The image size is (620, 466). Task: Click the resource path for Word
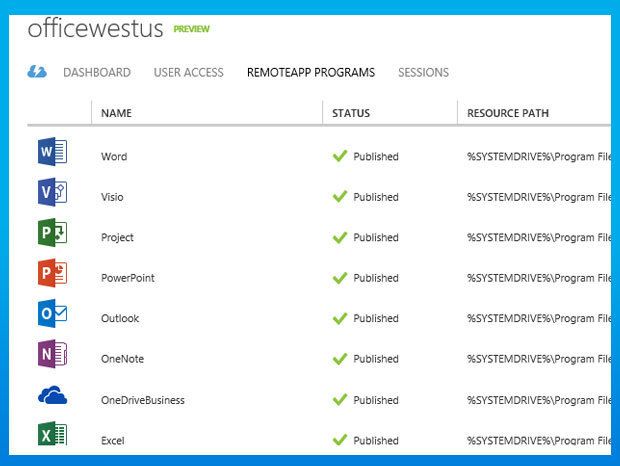click(x=539, y=157)
